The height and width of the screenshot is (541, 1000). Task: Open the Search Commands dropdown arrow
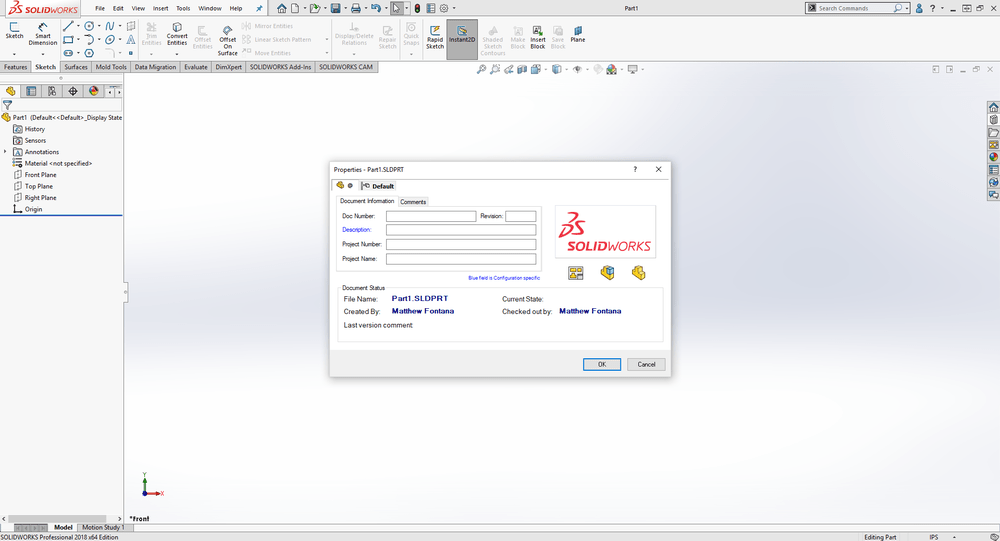(x=909, y=8)
